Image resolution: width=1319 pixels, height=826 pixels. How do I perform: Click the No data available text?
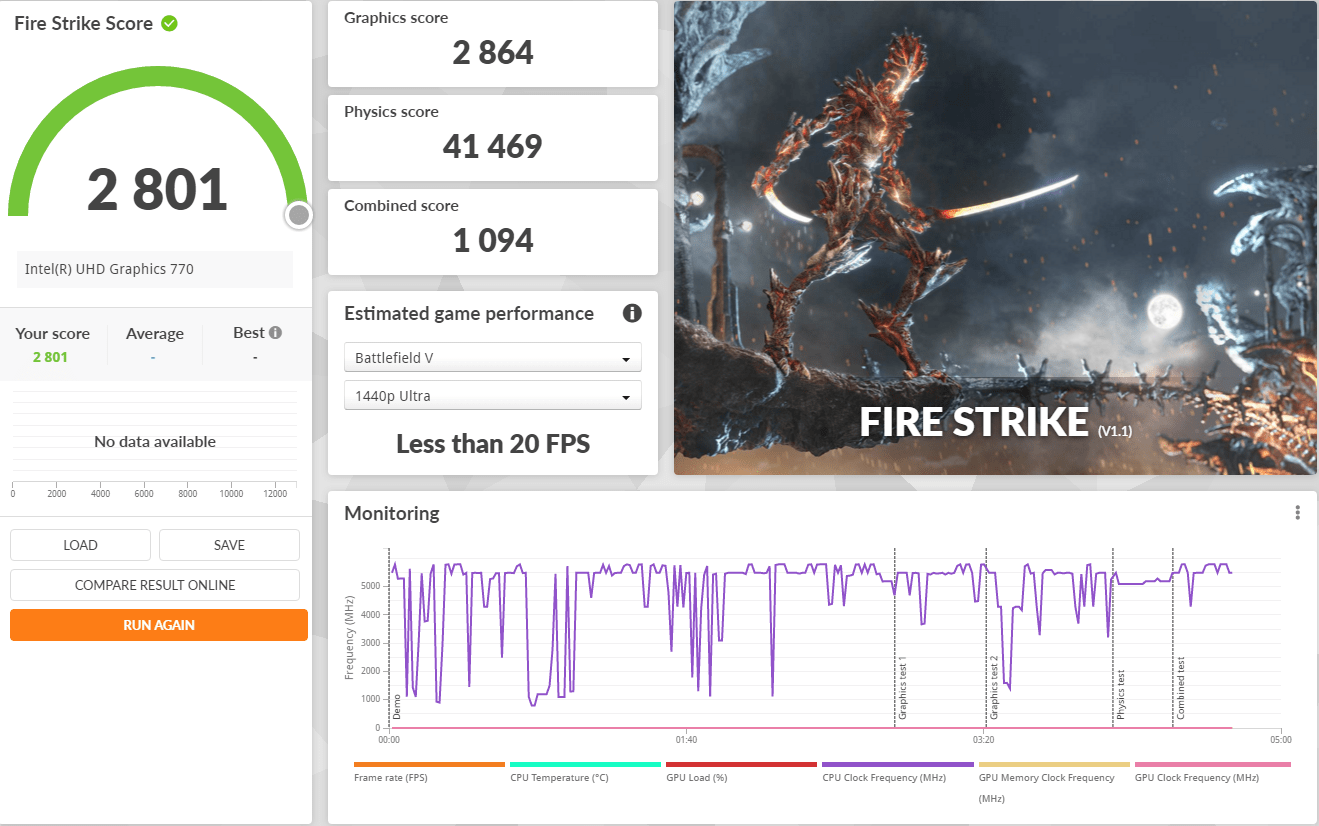click(x=155, y=441)
